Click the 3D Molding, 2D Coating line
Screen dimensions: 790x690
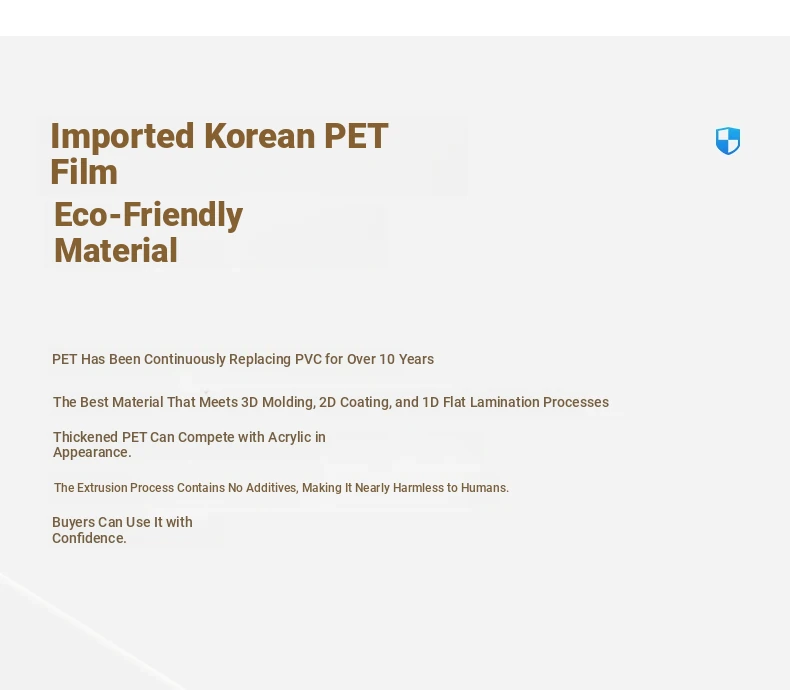coord(331,402)
